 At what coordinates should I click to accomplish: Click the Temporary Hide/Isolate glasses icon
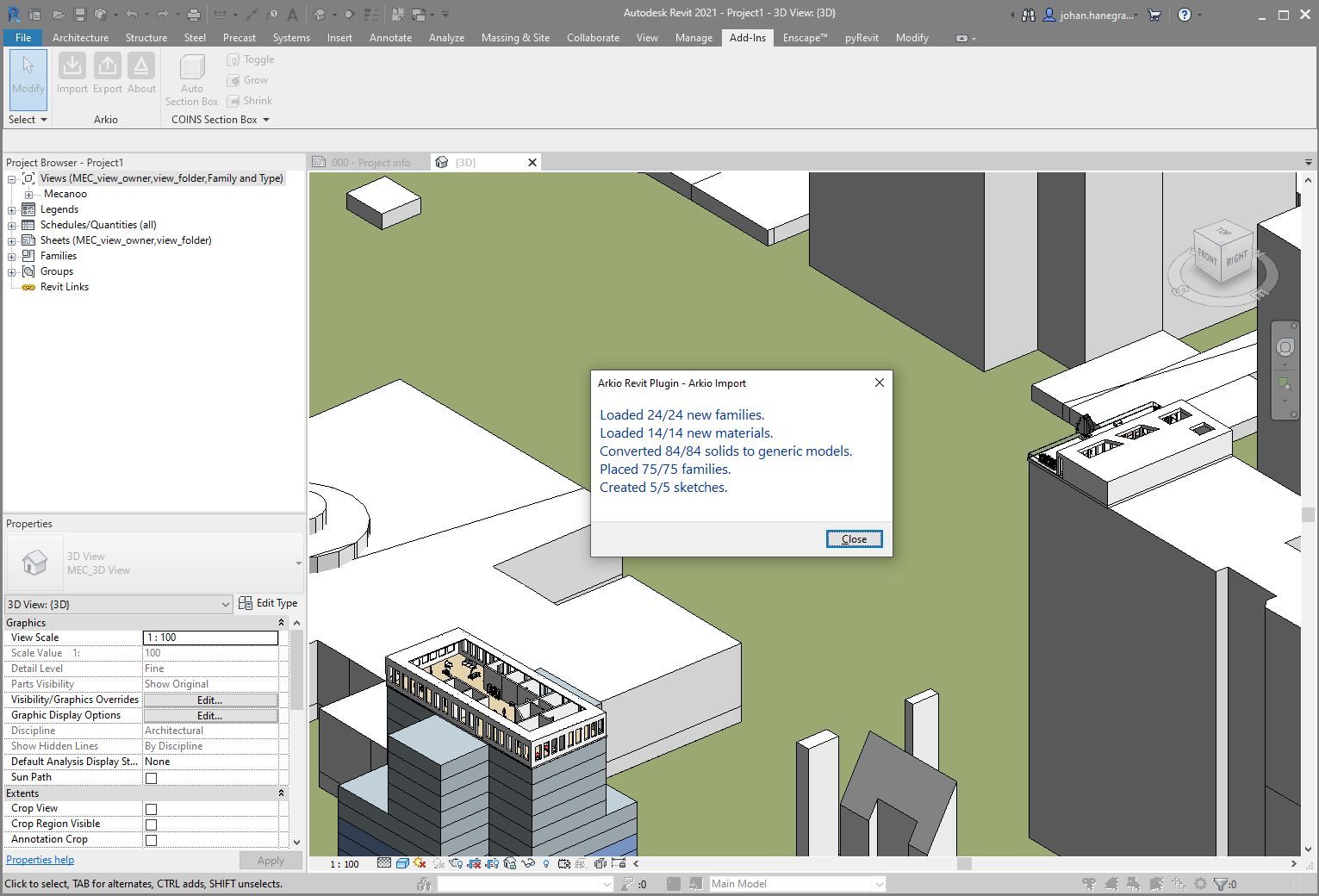tap(527, 863)
